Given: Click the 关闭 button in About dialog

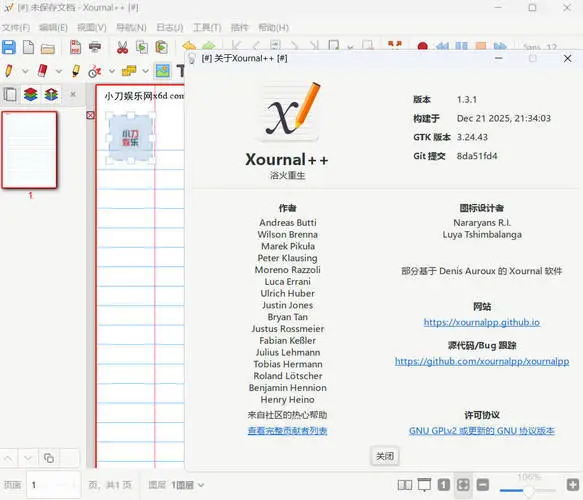Looking at the screenshot, I should [x=385, y=456].
